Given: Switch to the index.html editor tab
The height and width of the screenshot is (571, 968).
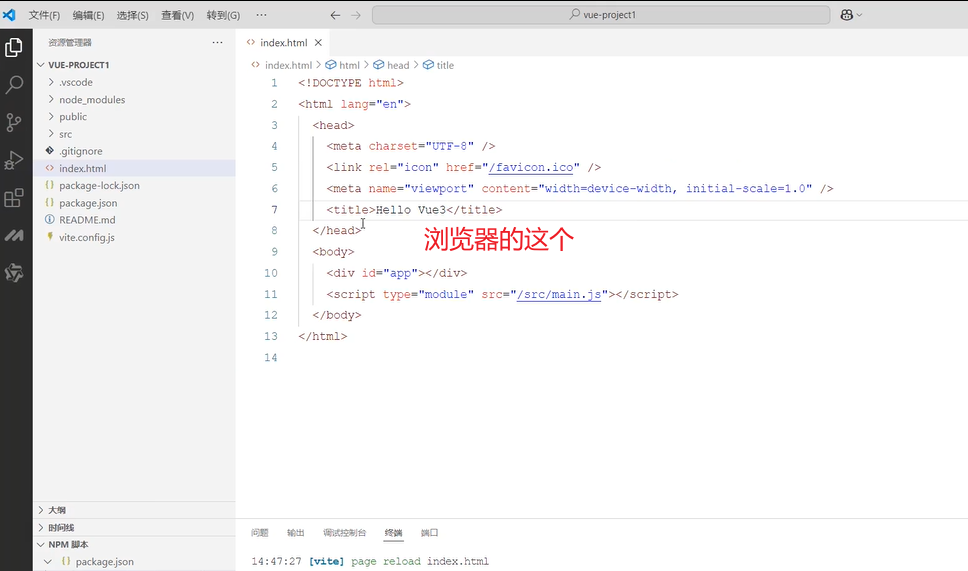Looking at the screenshot, I should 283,43.
